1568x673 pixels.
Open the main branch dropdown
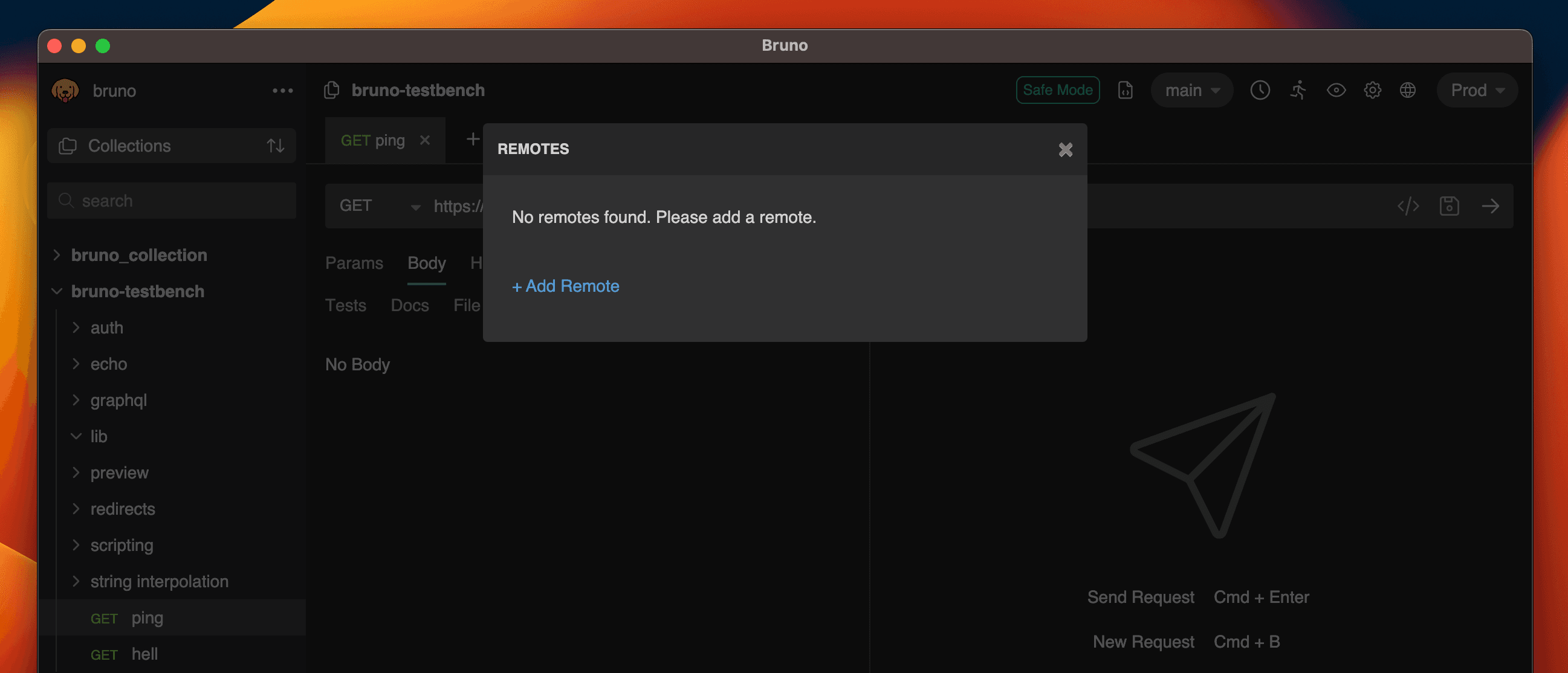1191,90
